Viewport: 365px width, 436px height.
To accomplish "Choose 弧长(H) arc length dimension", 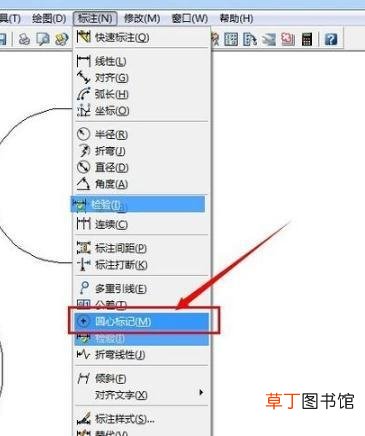I will 142,94.
